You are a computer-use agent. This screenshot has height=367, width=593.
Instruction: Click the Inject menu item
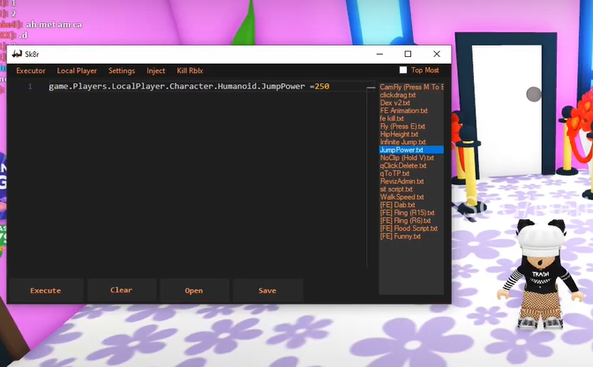pos(155,71)
